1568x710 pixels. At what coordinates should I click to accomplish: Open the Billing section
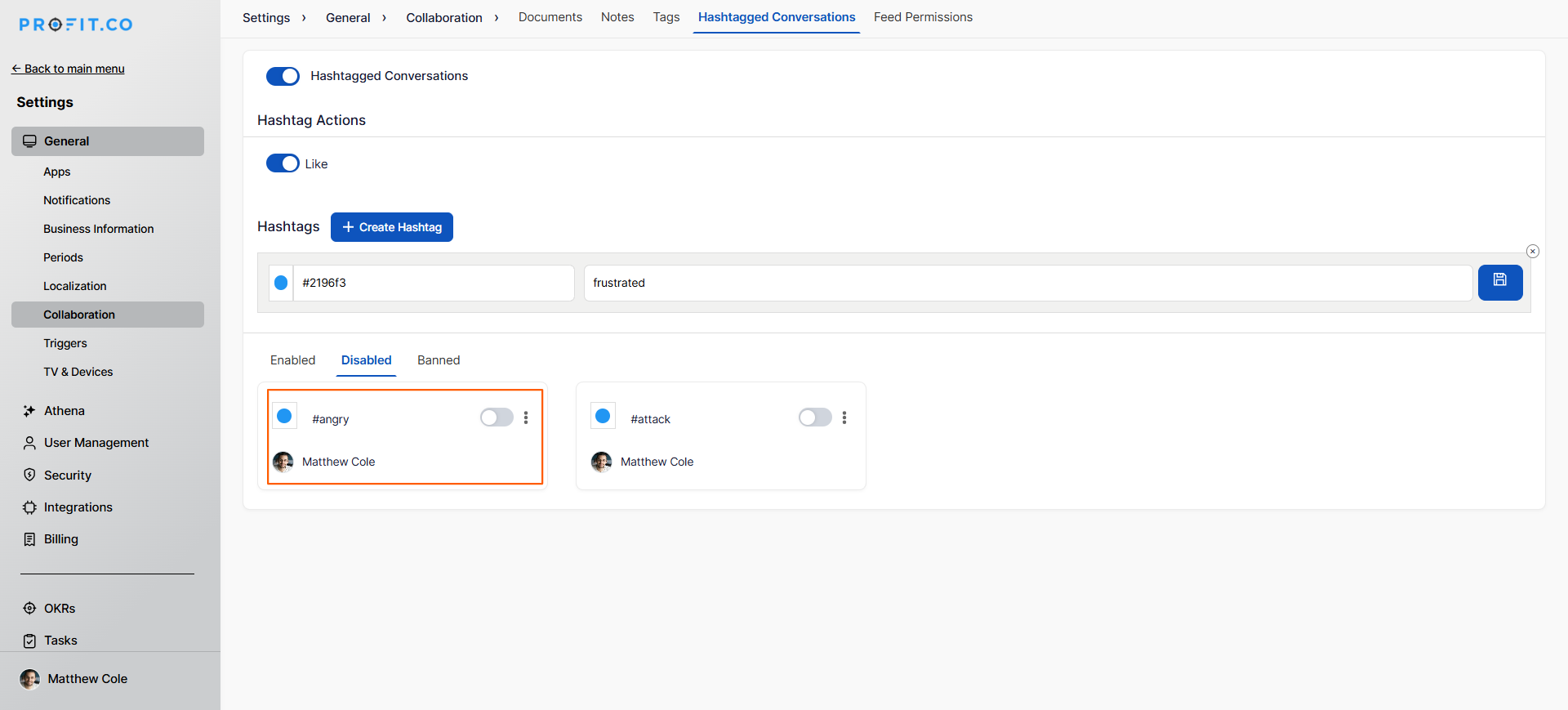coord(60,539)
